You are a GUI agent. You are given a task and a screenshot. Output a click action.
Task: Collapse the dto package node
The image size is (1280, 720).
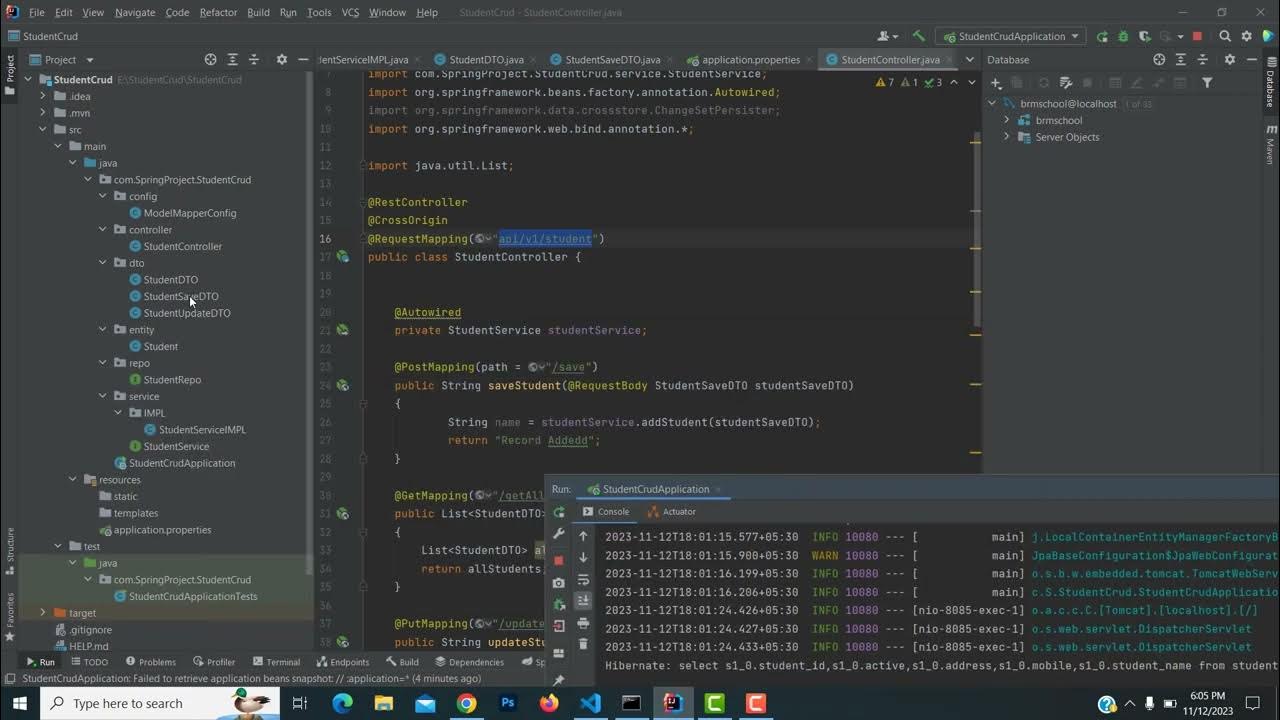[x=103, y=263]
